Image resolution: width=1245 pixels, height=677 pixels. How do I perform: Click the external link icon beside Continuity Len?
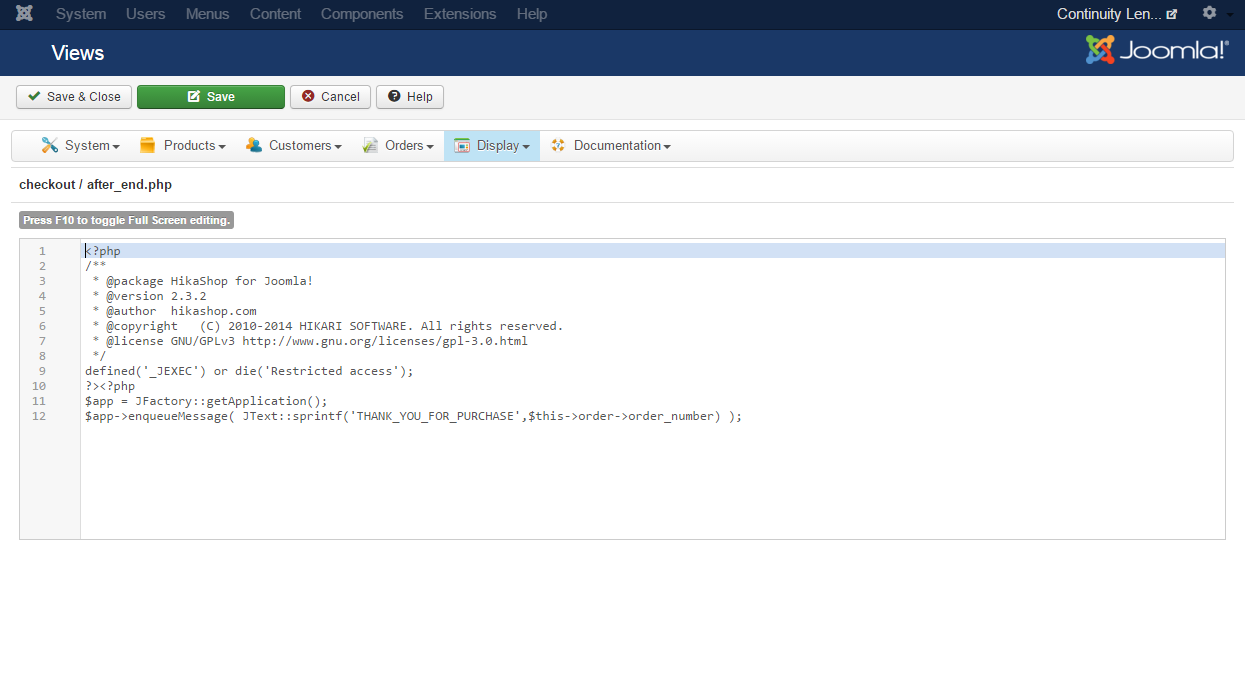pos(1172,14)
